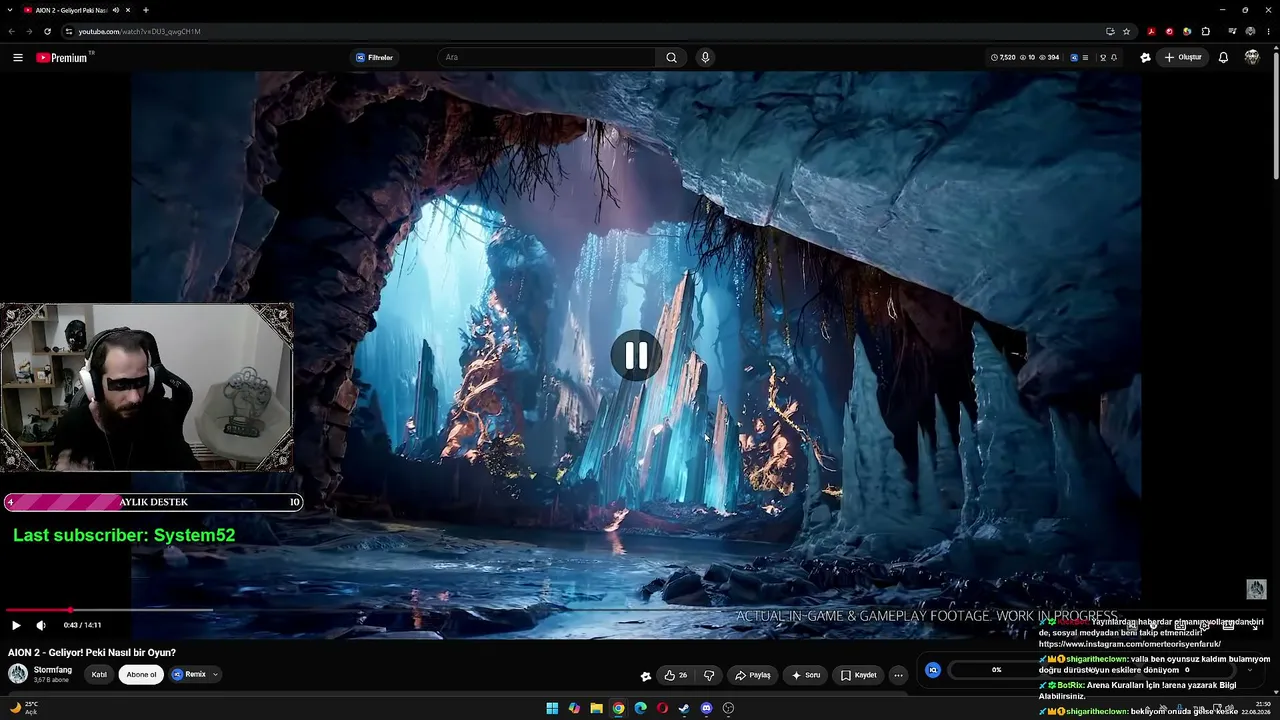Open Windows Start menu

(552, 708)
